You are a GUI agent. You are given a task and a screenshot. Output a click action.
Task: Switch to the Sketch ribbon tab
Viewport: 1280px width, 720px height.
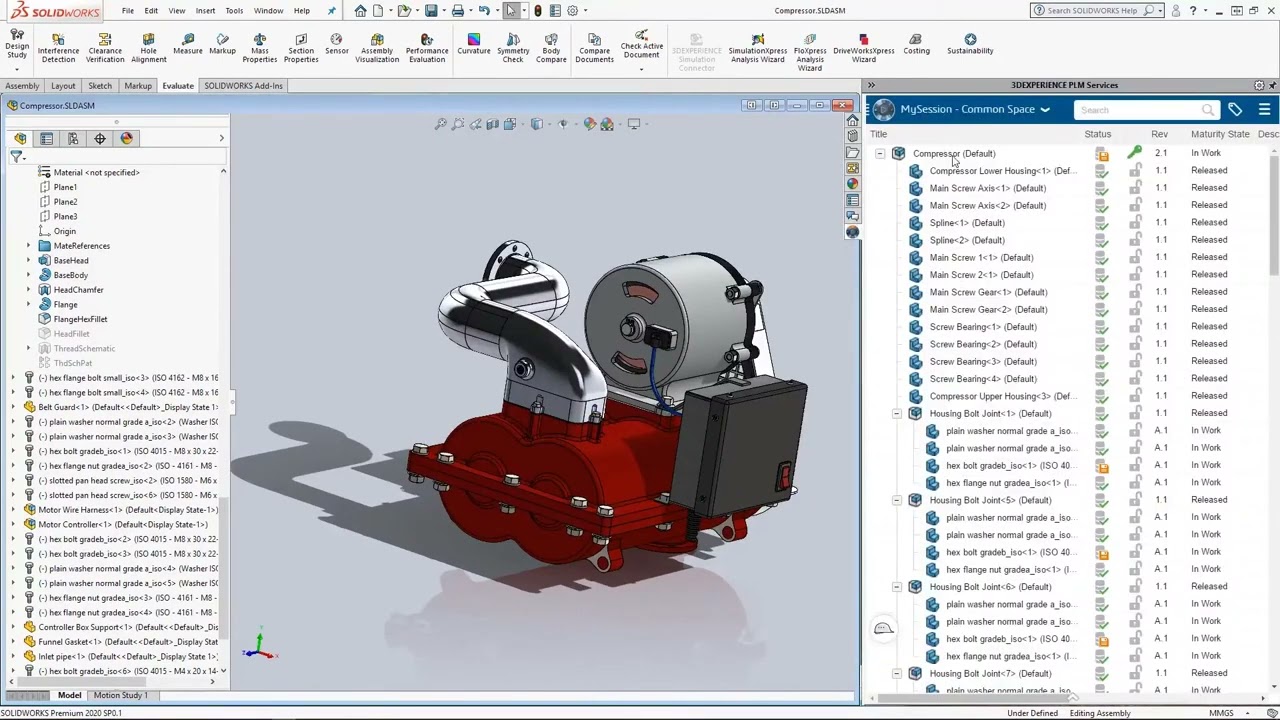100,86
